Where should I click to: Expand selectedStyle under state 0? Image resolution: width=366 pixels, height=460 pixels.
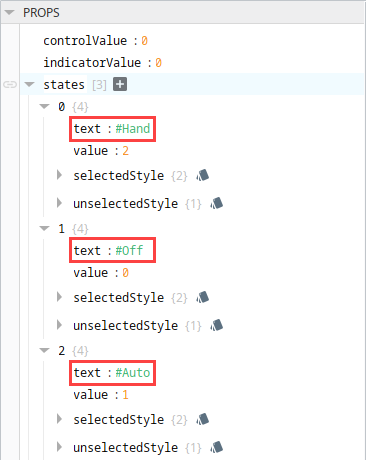(x=59, y=175)
